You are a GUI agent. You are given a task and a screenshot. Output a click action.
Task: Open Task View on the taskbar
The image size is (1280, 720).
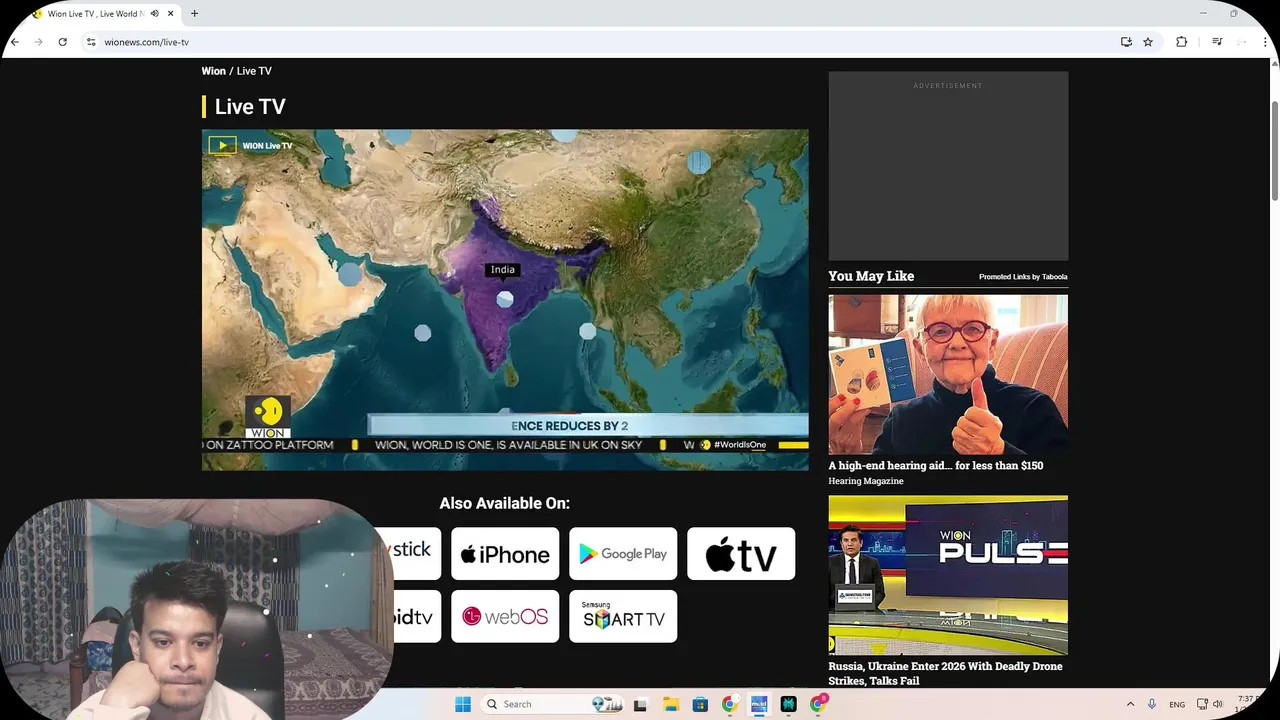pos(640,704)
